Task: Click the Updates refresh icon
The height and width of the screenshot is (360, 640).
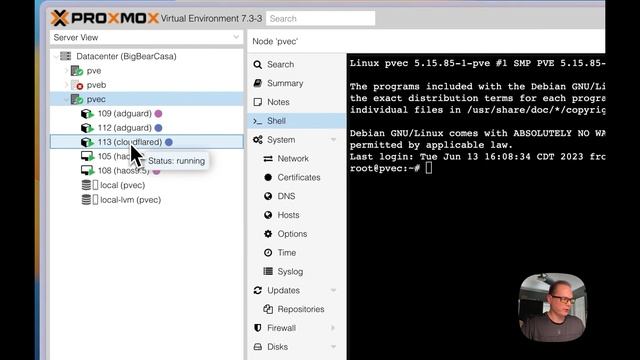Action: 257,290
